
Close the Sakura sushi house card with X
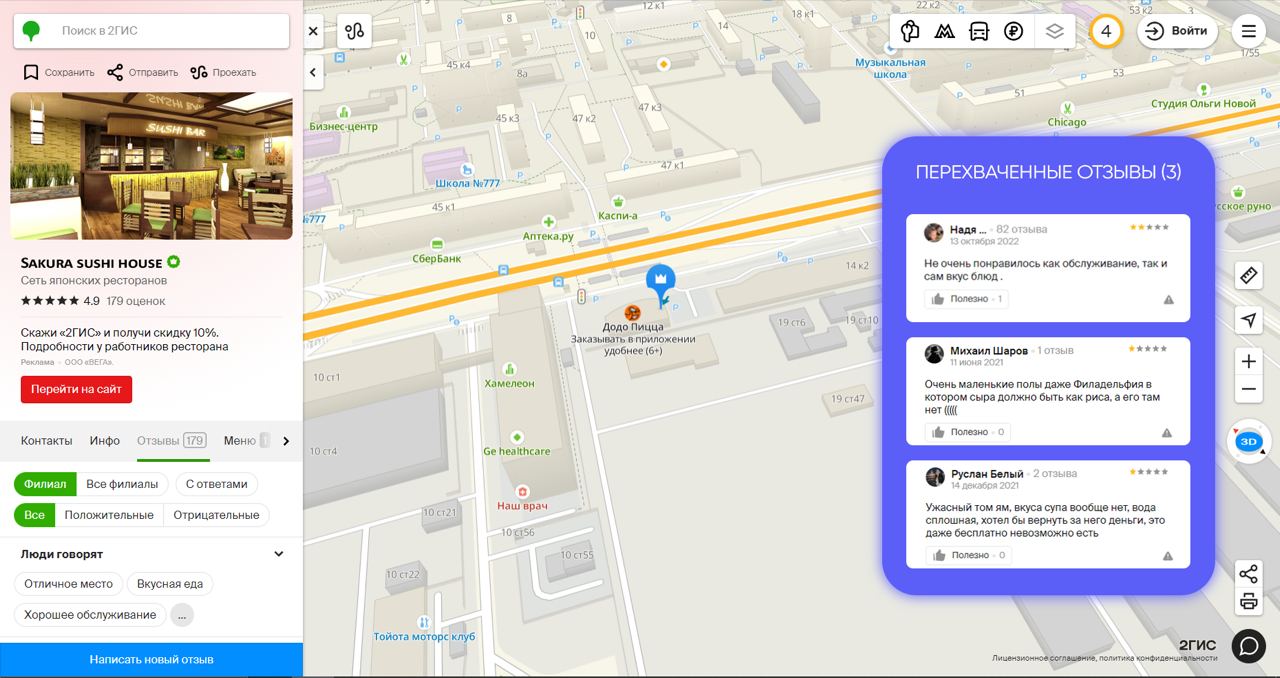pos(313,31)
